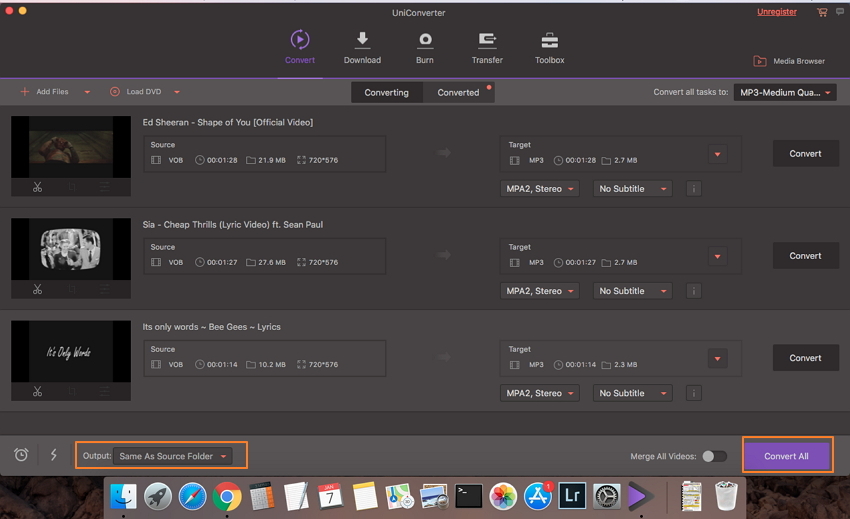Open Finder from the dock
The height and width of the screenshot is (519, 850).
[x=124, y=496]
